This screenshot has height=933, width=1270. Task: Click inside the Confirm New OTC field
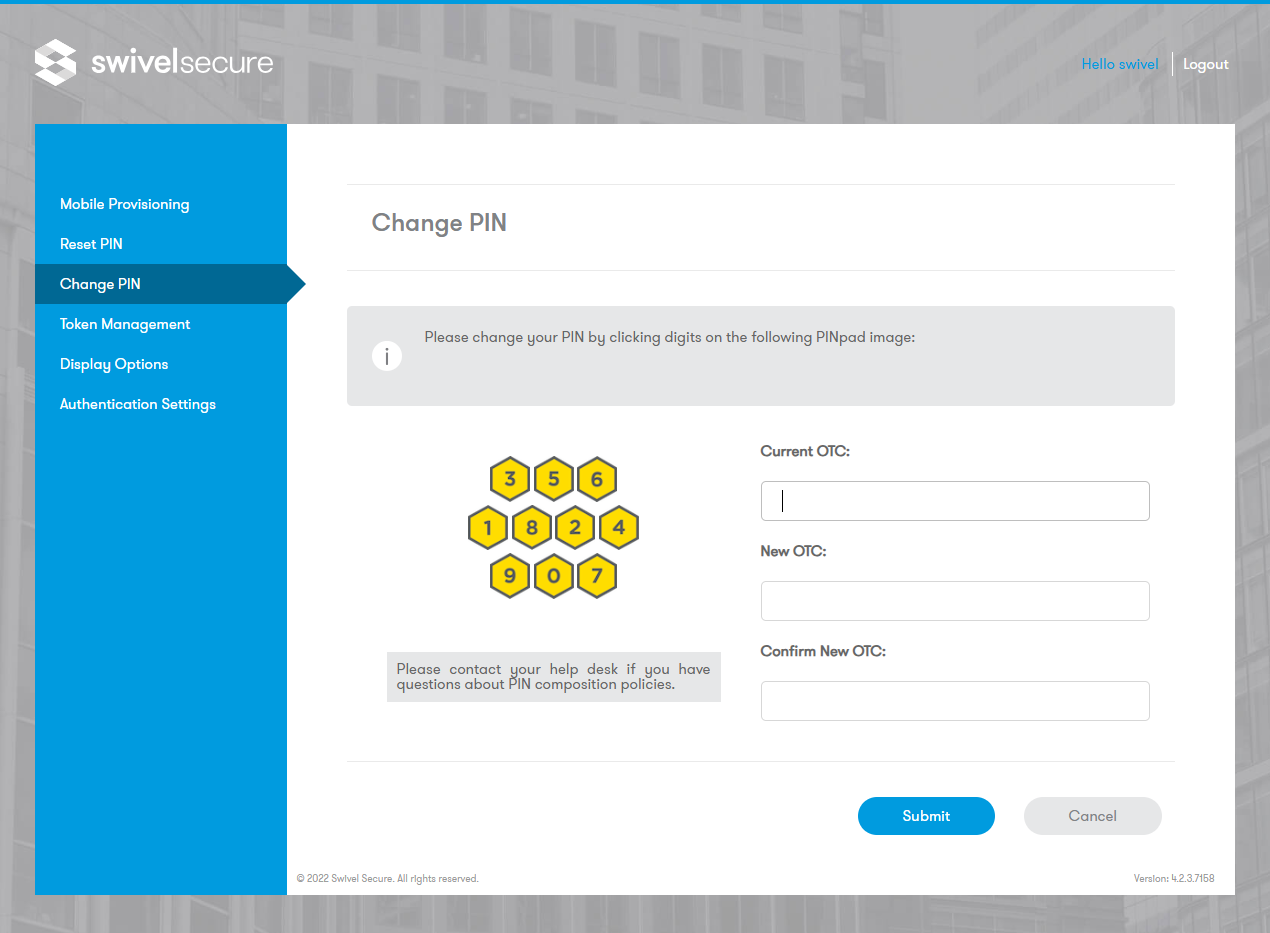(x=954, y=701)
